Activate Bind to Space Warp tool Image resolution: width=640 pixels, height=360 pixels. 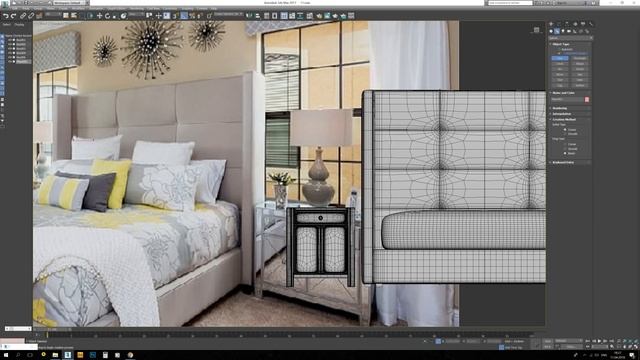pos(40,16)
